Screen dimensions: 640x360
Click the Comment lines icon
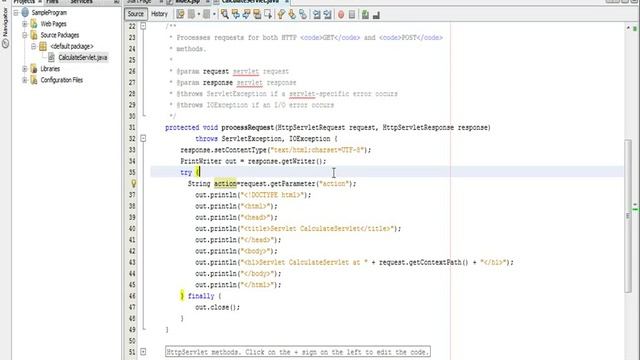pos(365,15)
